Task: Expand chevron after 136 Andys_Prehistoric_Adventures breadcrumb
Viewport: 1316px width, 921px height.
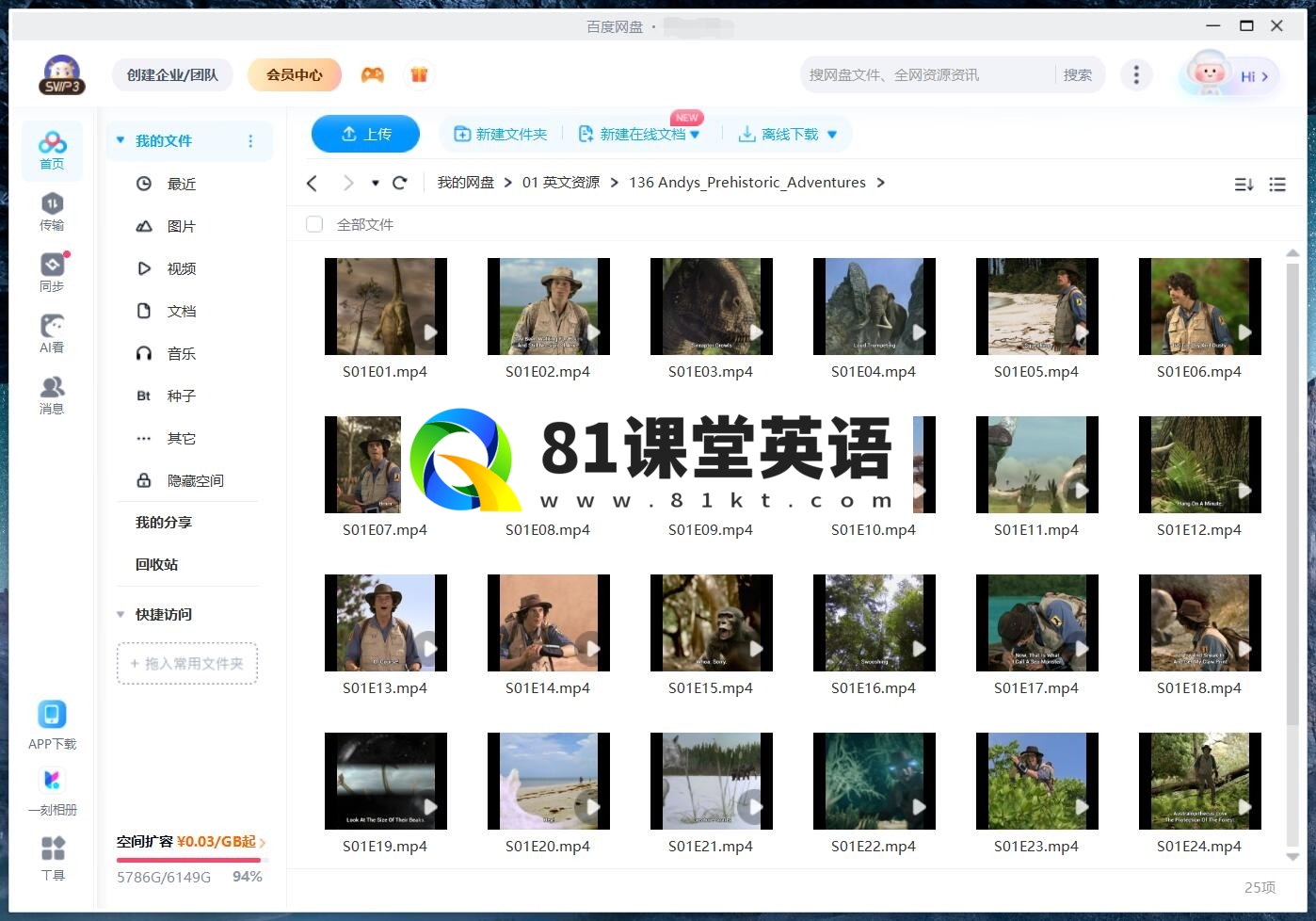Action: pos(881,183)
